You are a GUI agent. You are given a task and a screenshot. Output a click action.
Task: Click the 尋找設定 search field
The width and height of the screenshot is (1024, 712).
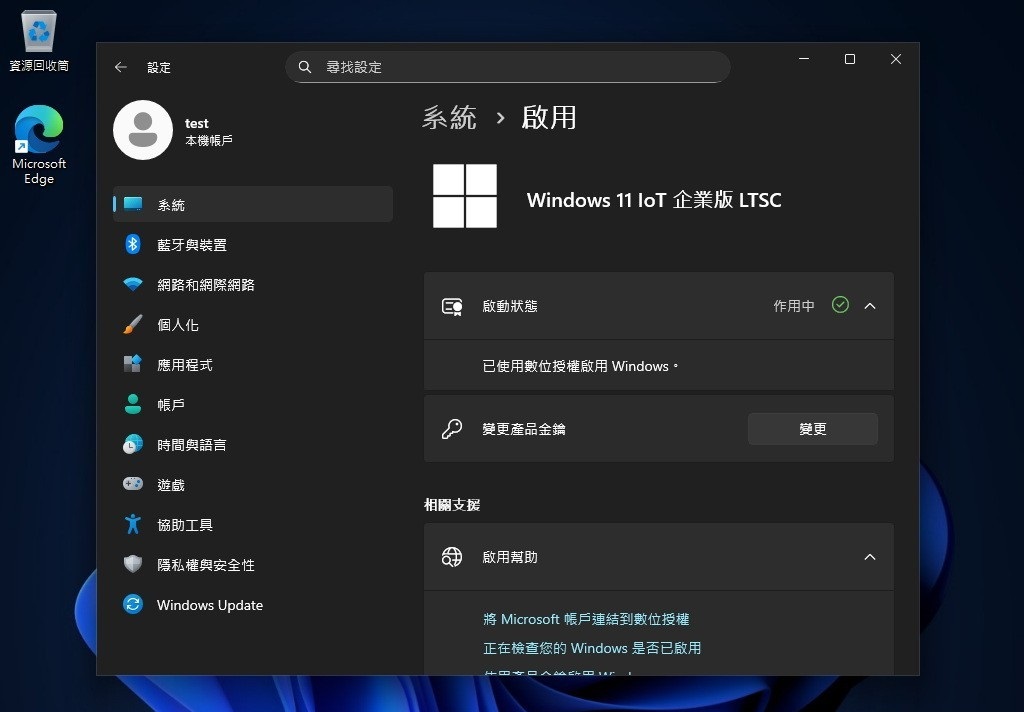pyautogui.click(x=508, y=67)
